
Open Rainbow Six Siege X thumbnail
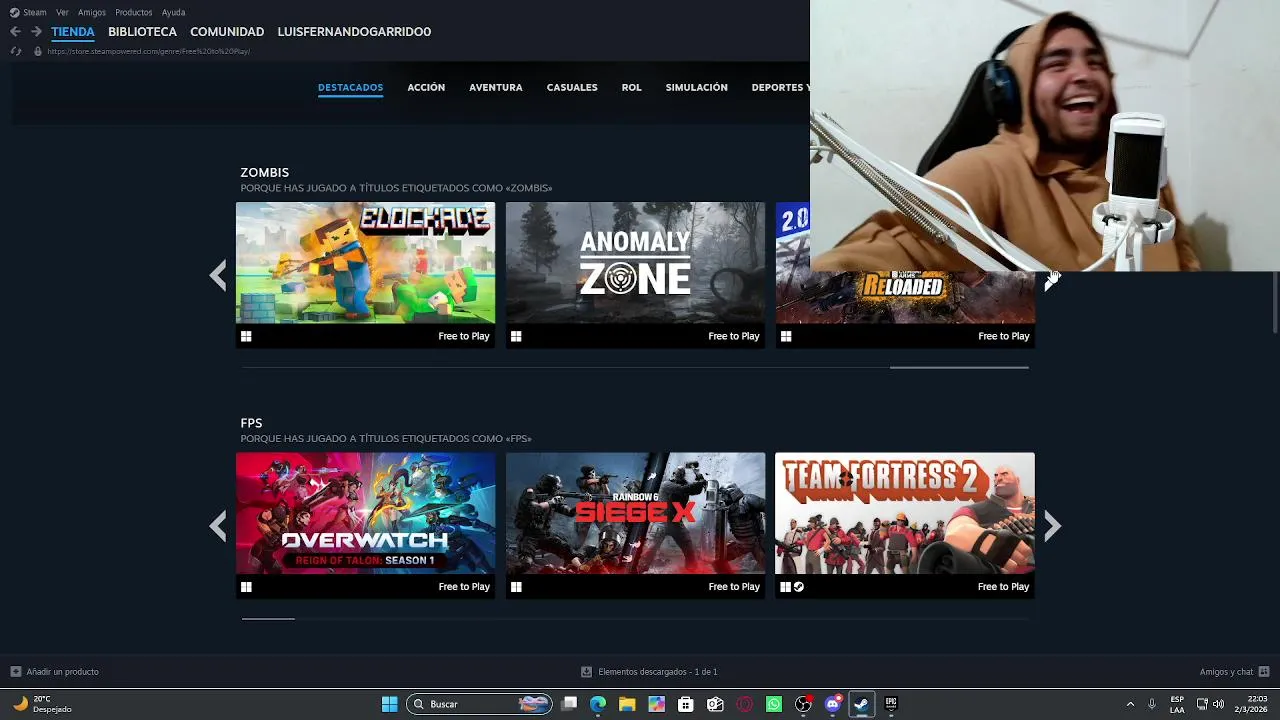coord(635,513)
